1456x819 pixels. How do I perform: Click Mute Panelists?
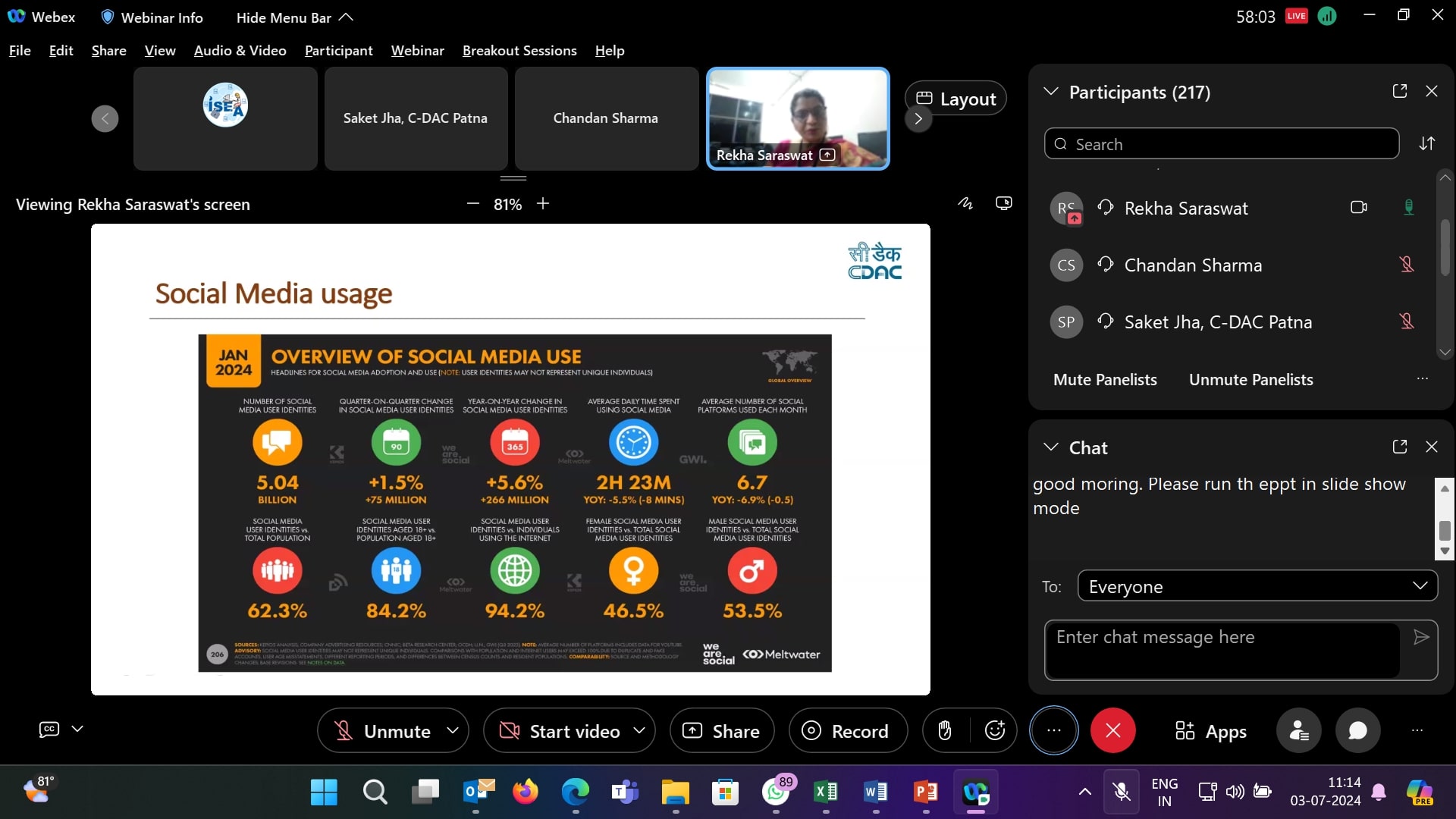1105,379
